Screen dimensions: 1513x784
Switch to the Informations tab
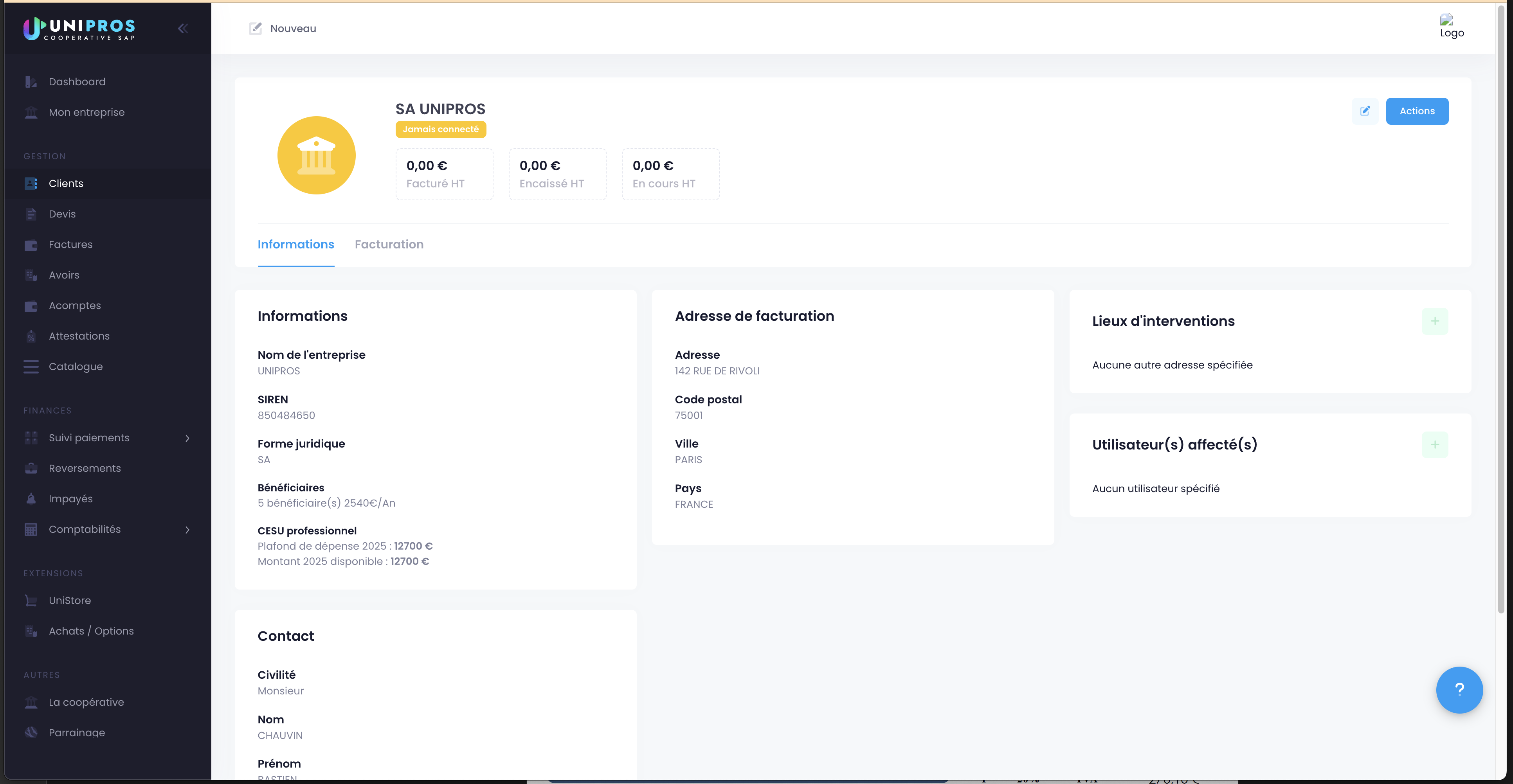(x=295, y=244)
